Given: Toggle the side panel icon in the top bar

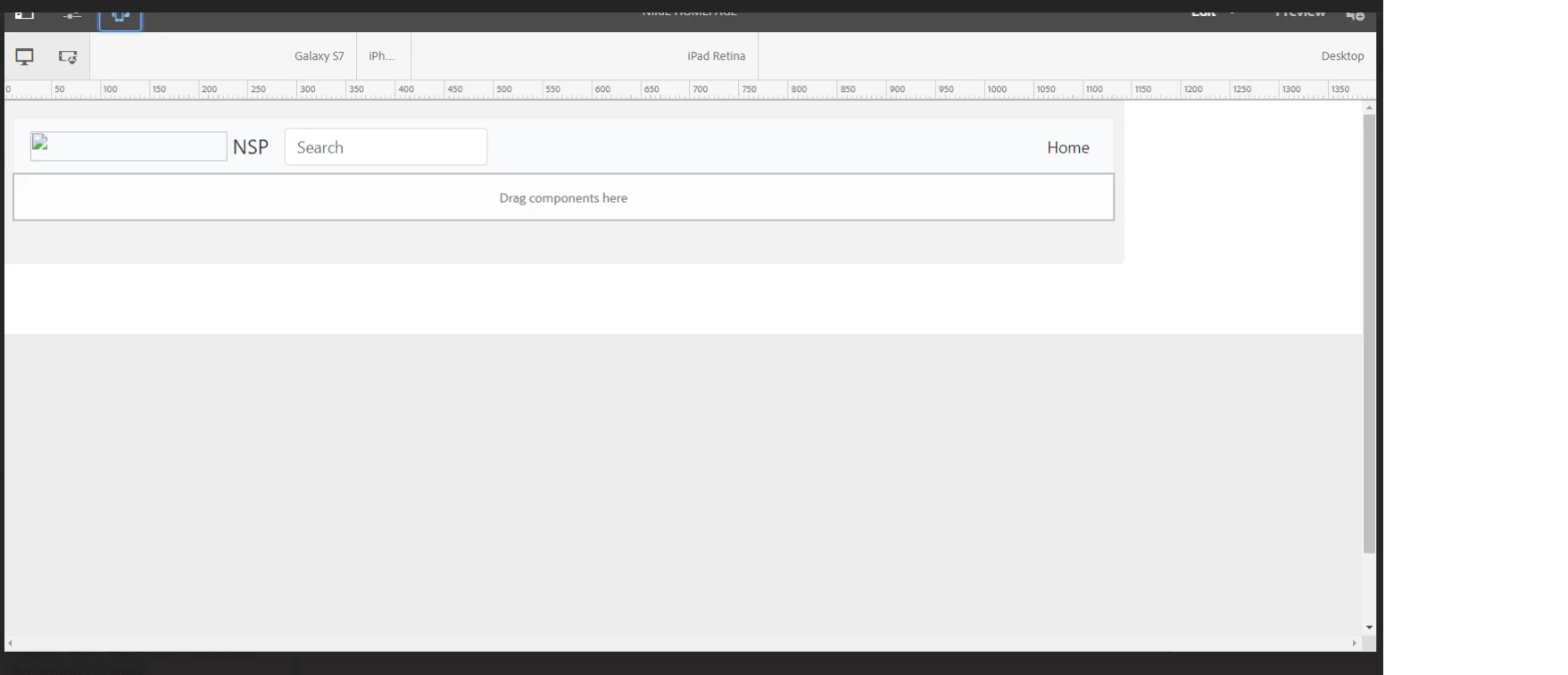Looking at the screenshot, I should [24, 14].
